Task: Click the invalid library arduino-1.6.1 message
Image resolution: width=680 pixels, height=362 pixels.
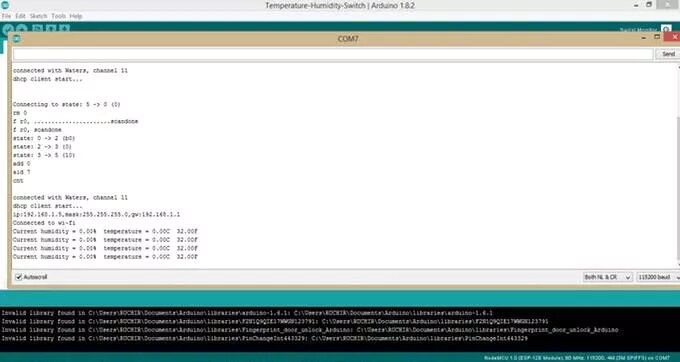Action: tap(247, 313)
